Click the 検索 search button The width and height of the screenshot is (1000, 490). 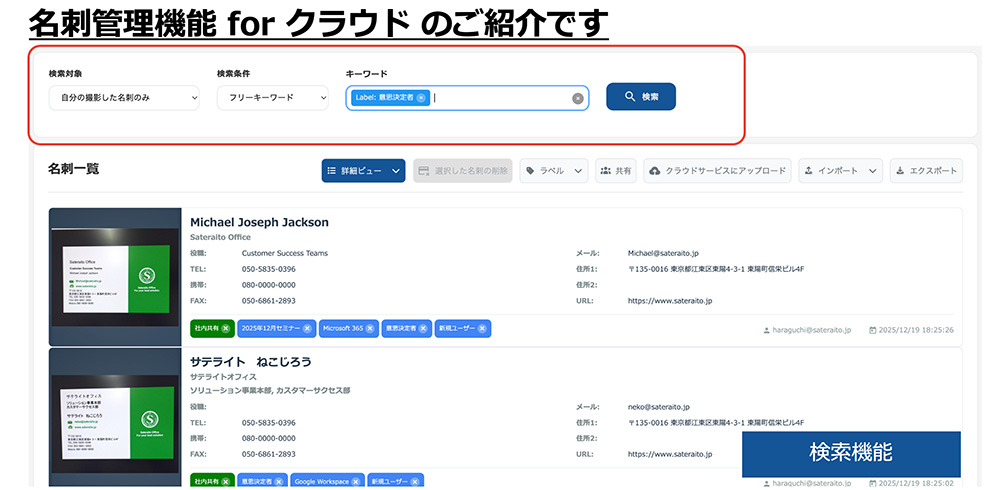point(641,97)
